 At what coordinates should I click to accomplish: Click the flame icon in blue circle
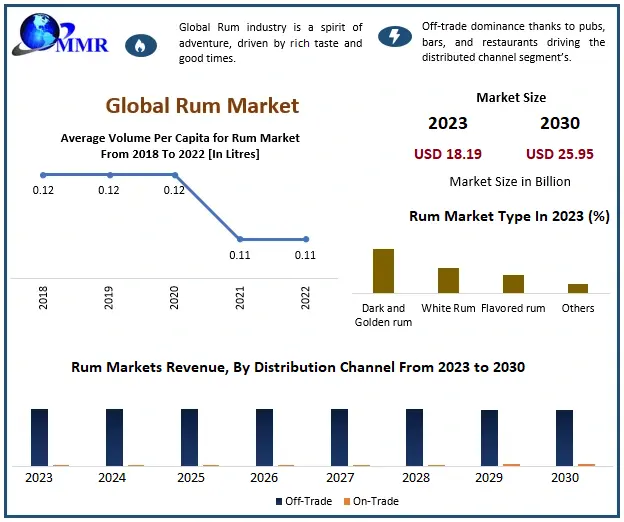tap(139, 45)
